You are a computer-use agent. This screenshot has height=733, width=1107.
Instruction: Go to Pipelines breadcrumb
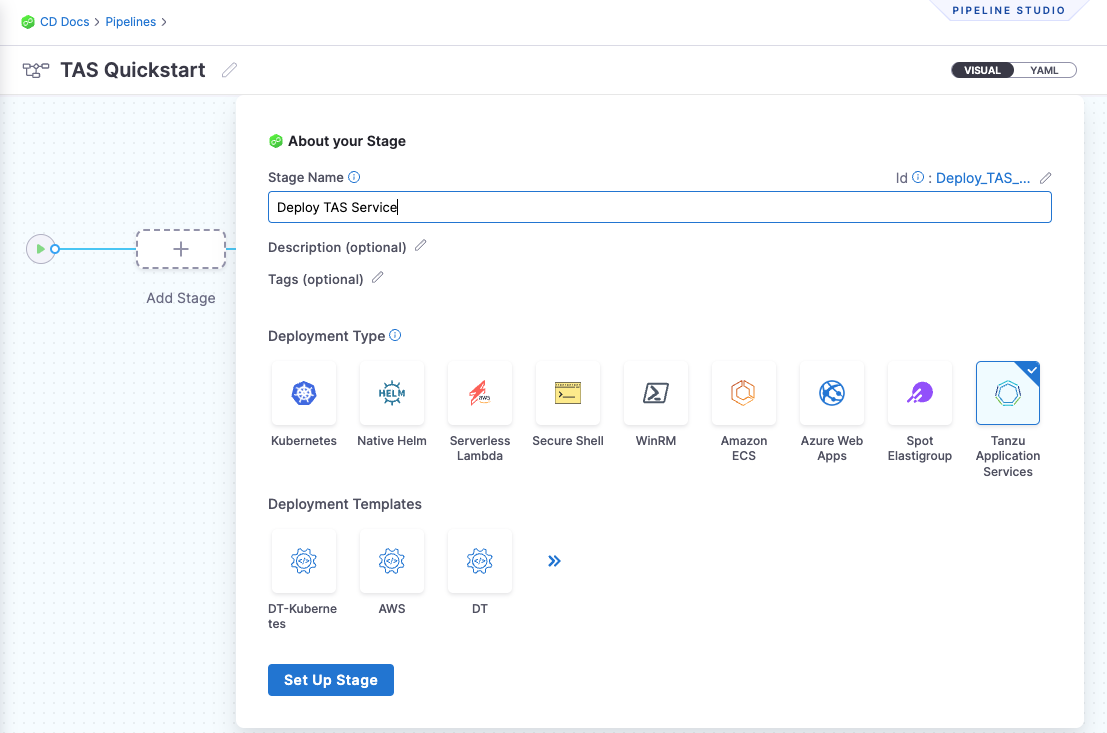click(x=130, y=21)
